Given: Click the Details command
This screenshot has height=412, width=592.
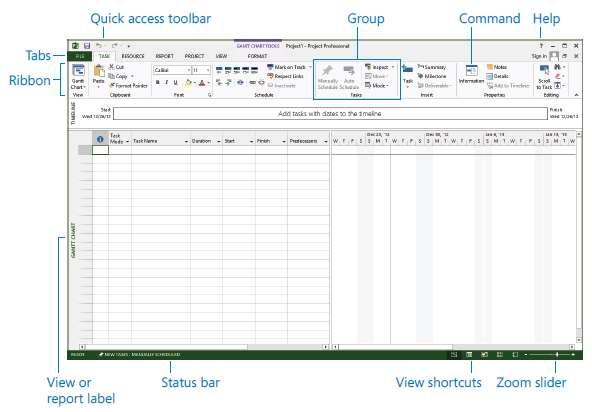Looking at the screenshot, I should pyautogui.click(x=497, y=76).
